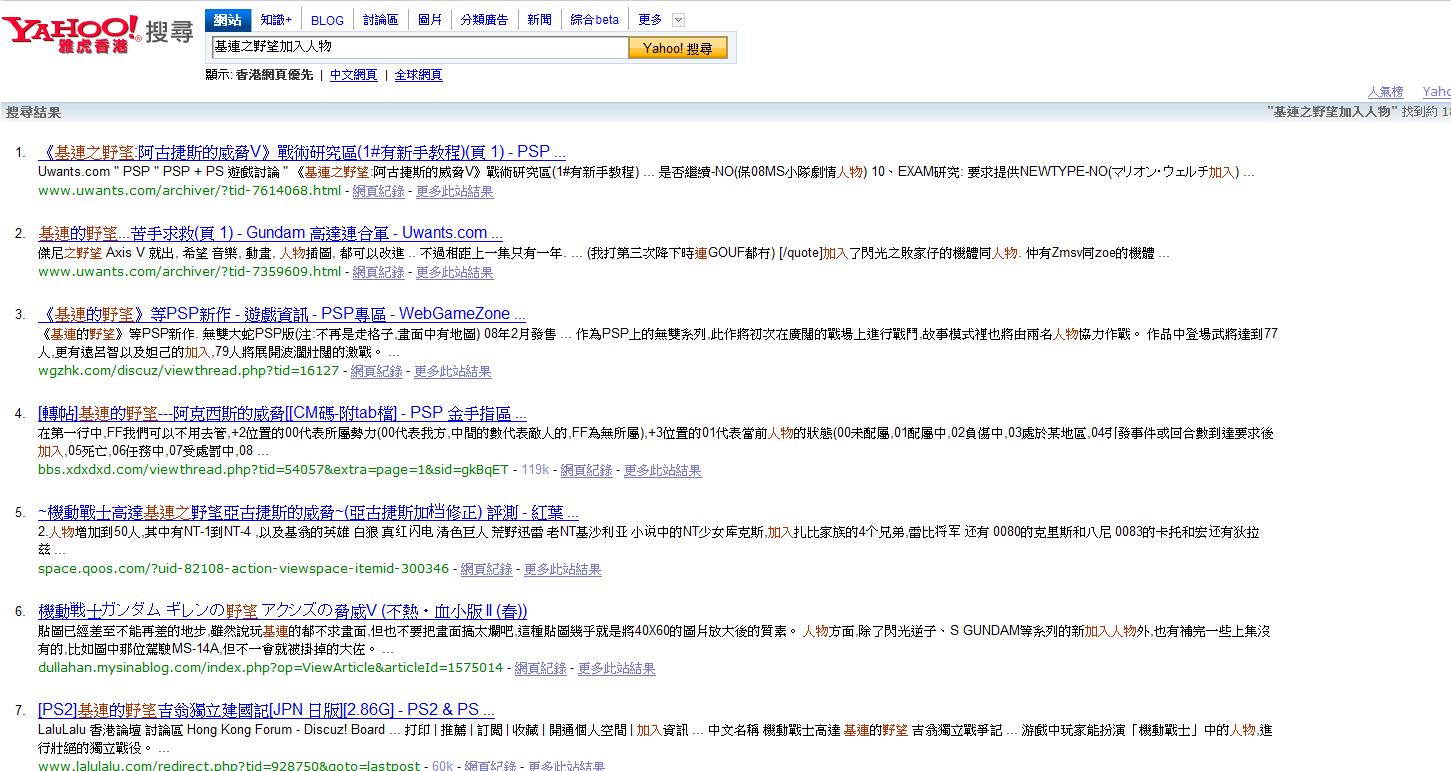Click the 香港網頁優先 display option text
The height and width of the screenshot is (771, 1451).
coord(274,75)
